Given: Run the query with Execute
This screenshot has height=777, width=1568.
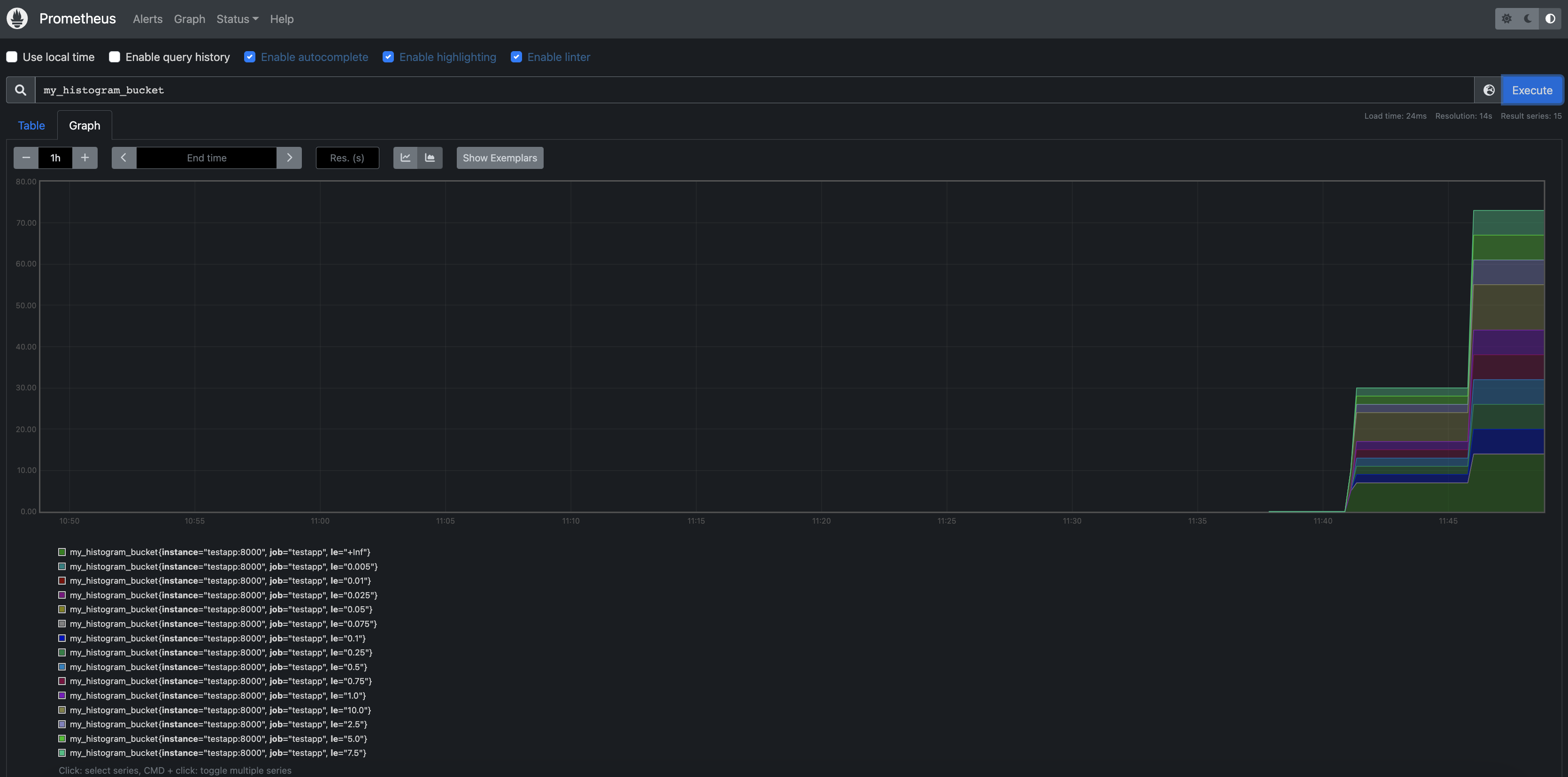Looking at the screenshot, I should point(1532,90).
